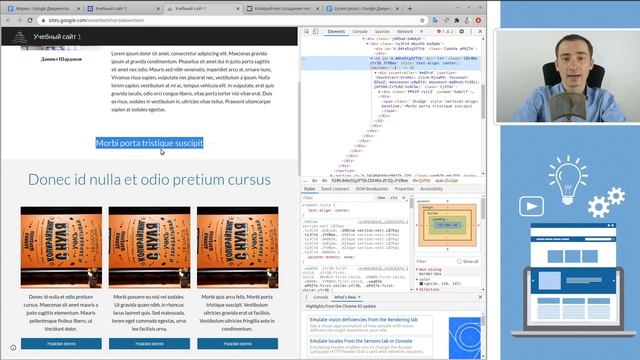Screen dimensions: 640x360
Task: Open the Network tab in DevTools
Action: 404,31
